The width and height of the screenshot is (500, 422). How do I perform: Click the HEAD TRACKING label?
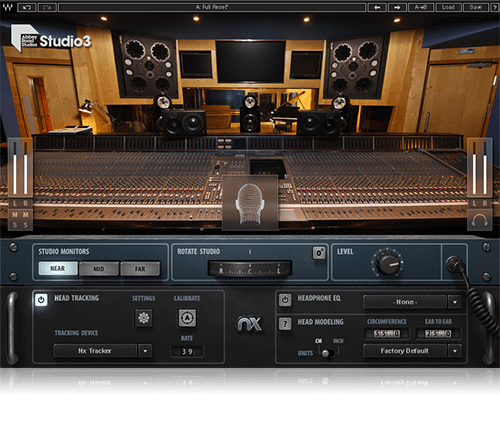77,298
